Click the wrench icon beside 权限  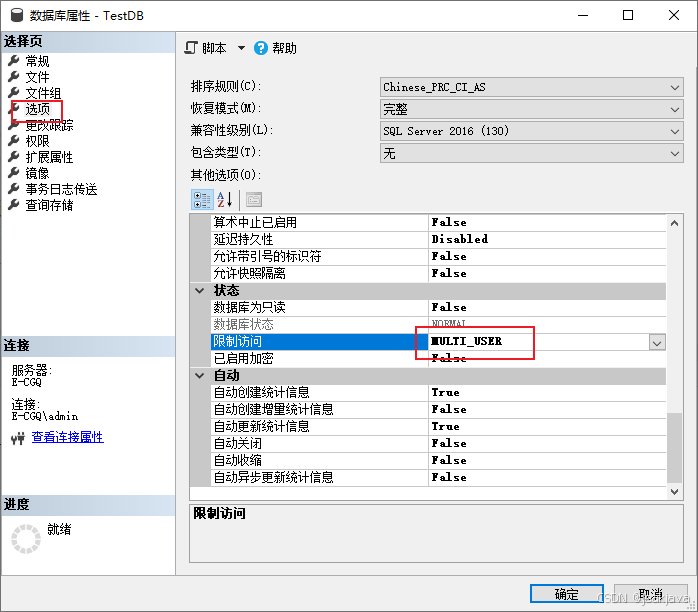[x=14, y=140]
